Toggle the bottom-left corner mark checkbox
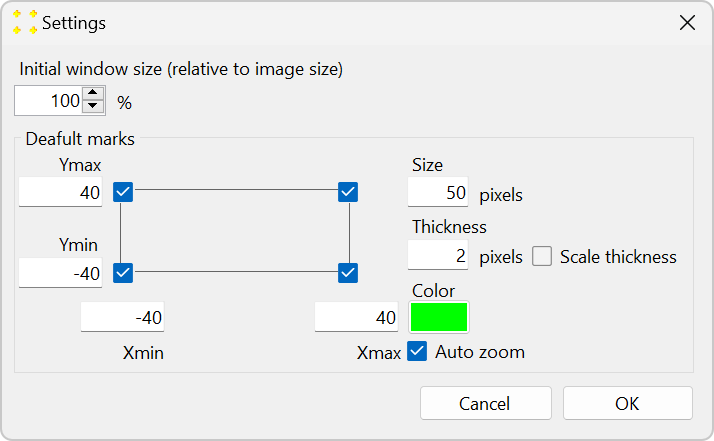This screenshot has width=714, height=441. click(123, 272)
